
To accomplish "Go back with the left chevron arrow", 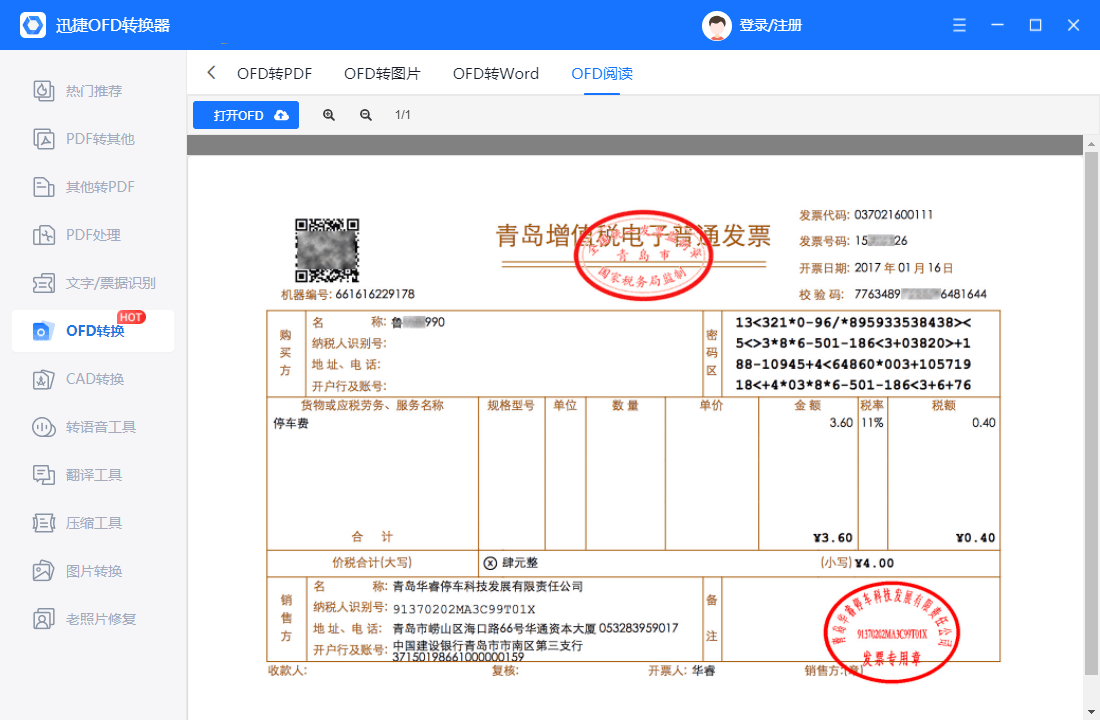I will point(210,73).
